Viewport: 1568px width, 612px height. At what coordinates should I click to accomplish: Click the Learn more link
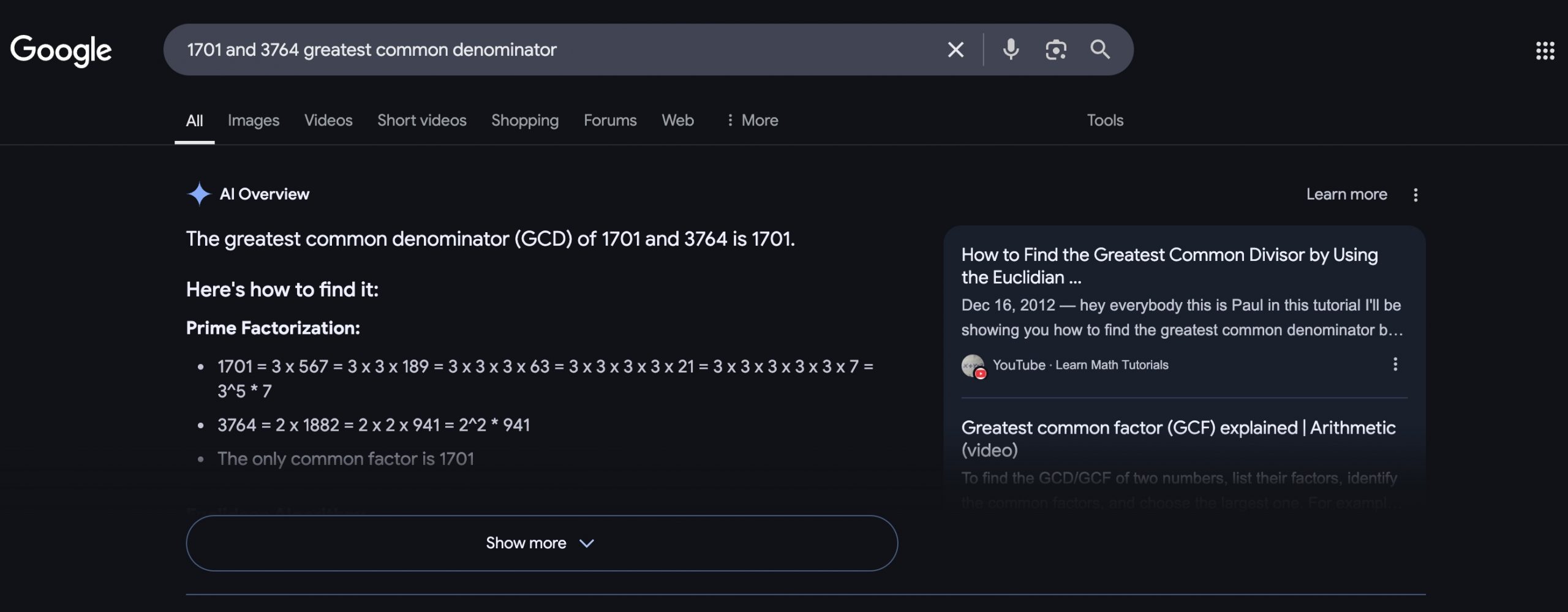point(1346,195)
